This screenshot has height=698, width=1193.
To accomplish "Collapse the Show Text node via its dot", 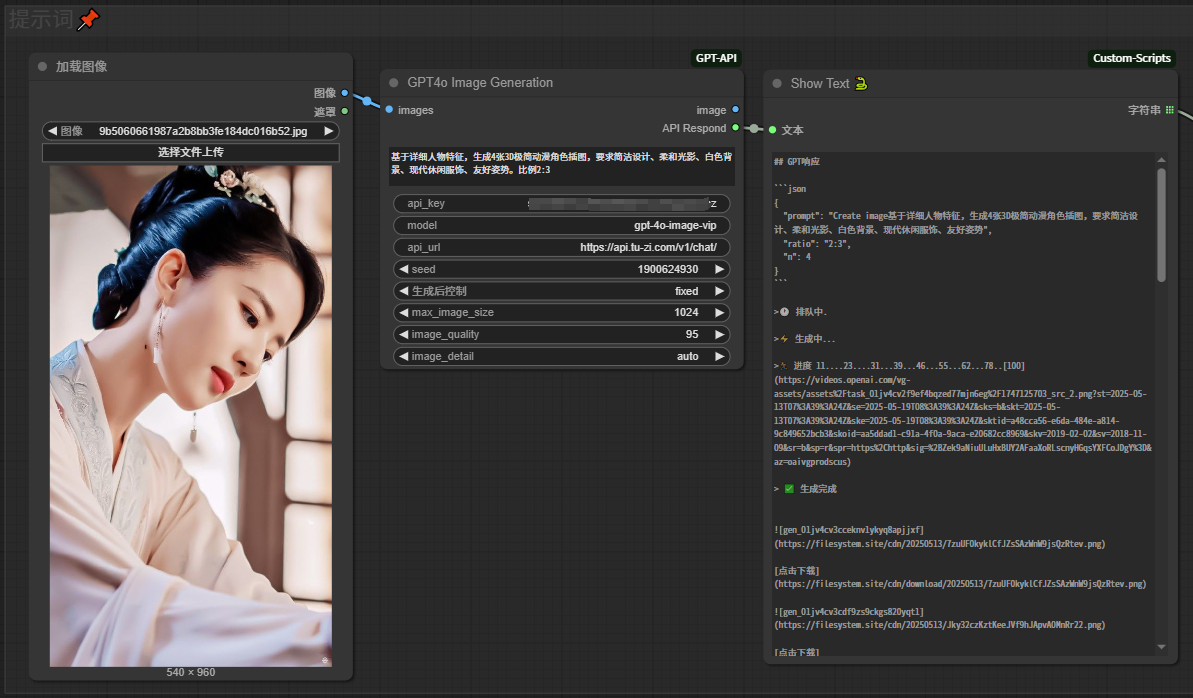I will coord(777,84).
